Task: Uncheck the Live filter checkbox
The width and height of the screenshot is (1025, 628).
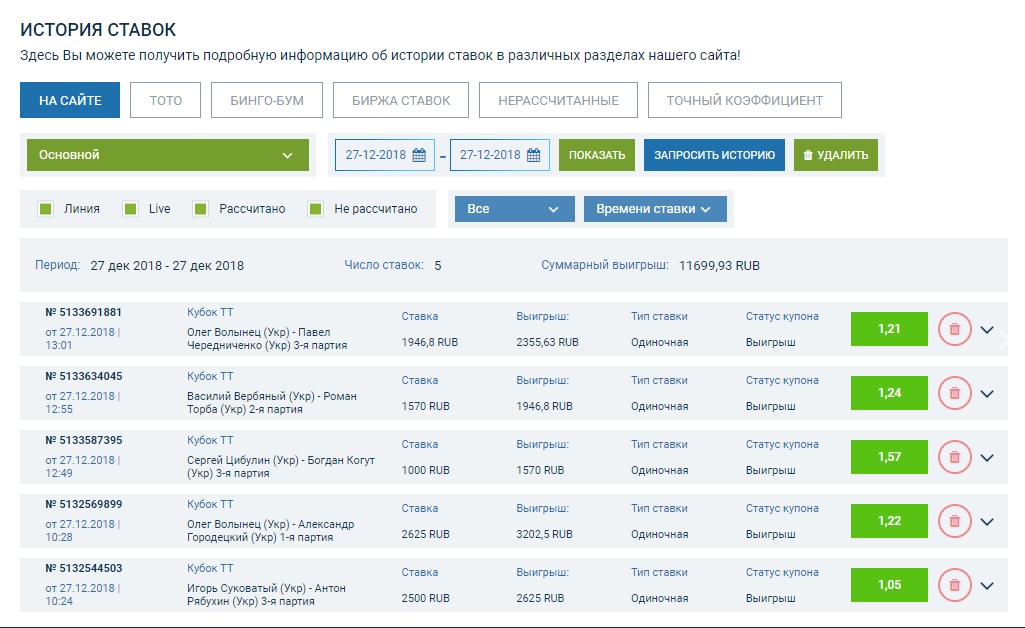Action: 130,209
